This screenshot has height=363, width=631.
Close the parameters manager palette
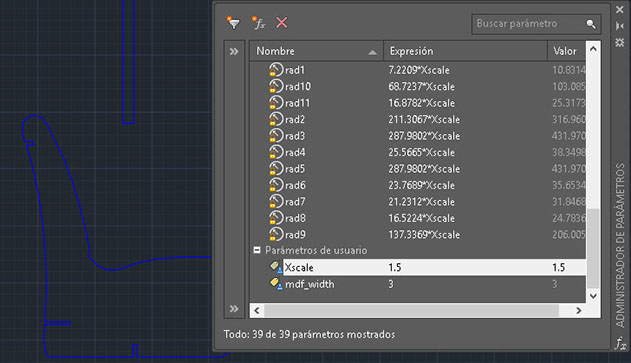tap(620, 10)
